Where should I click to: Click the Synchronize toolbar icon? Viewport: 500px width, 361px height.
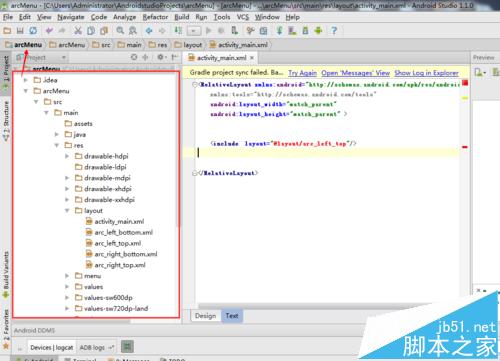tap(33, 31)
